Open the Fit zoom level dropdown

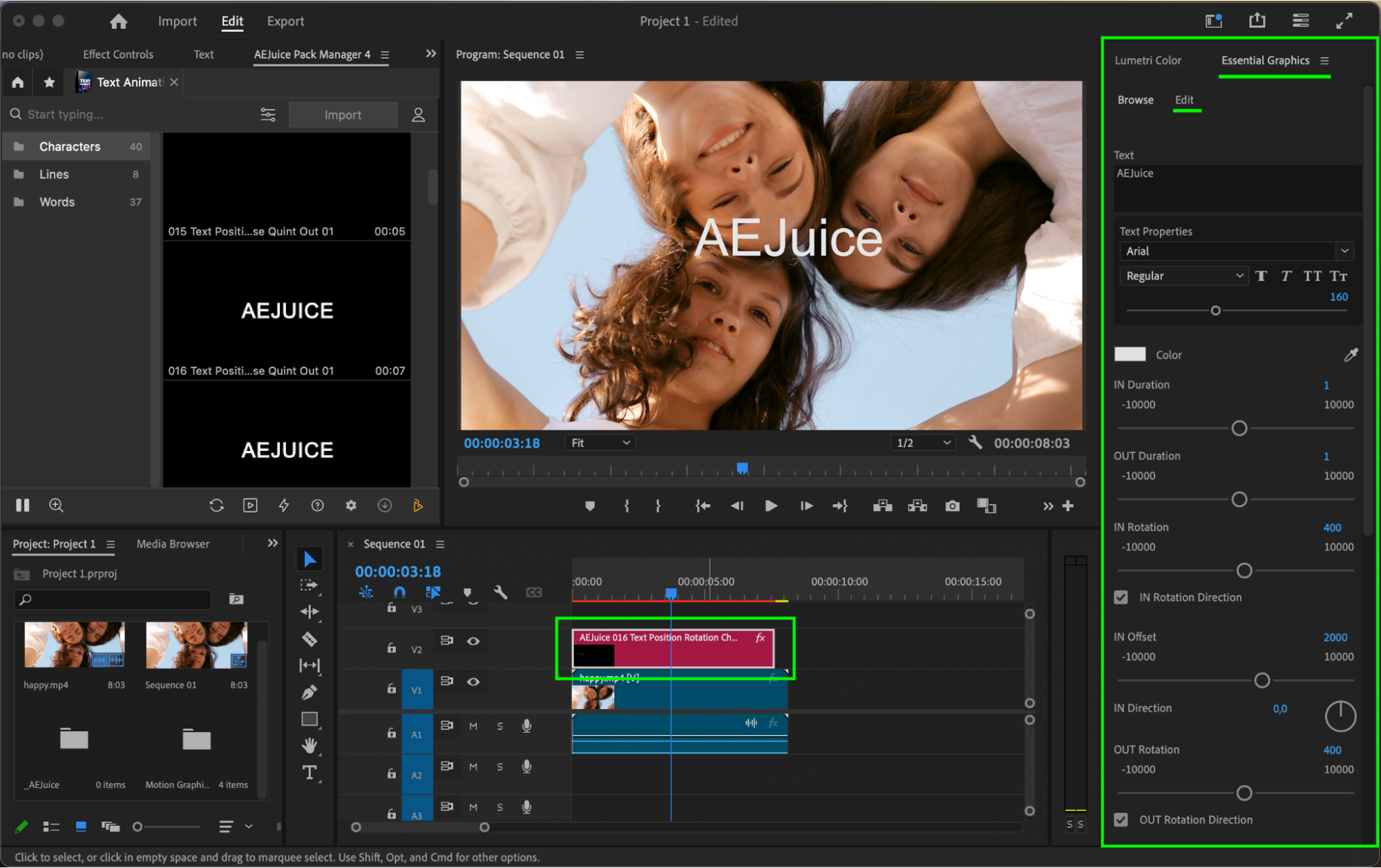[600, 443]
